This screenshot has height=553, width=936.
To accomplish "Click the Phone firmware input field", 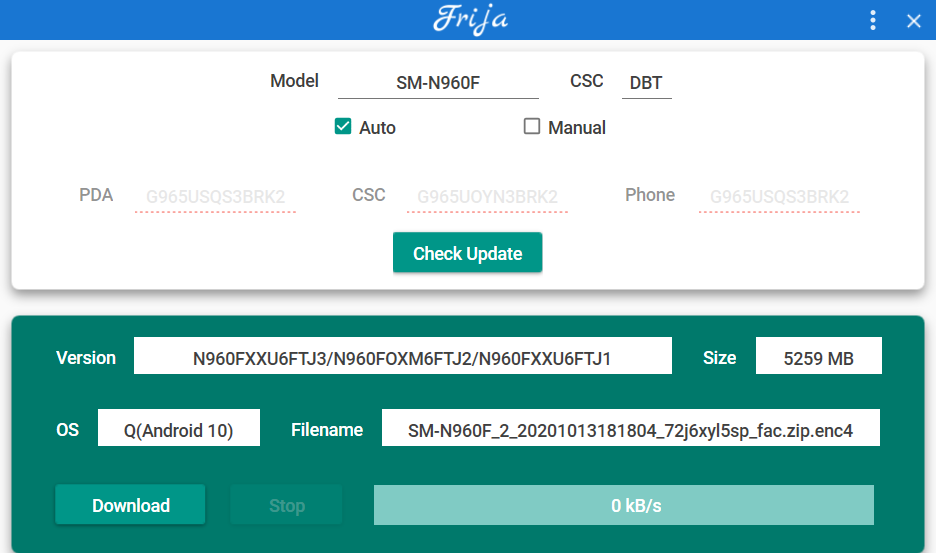I will (x=779, y=197).
